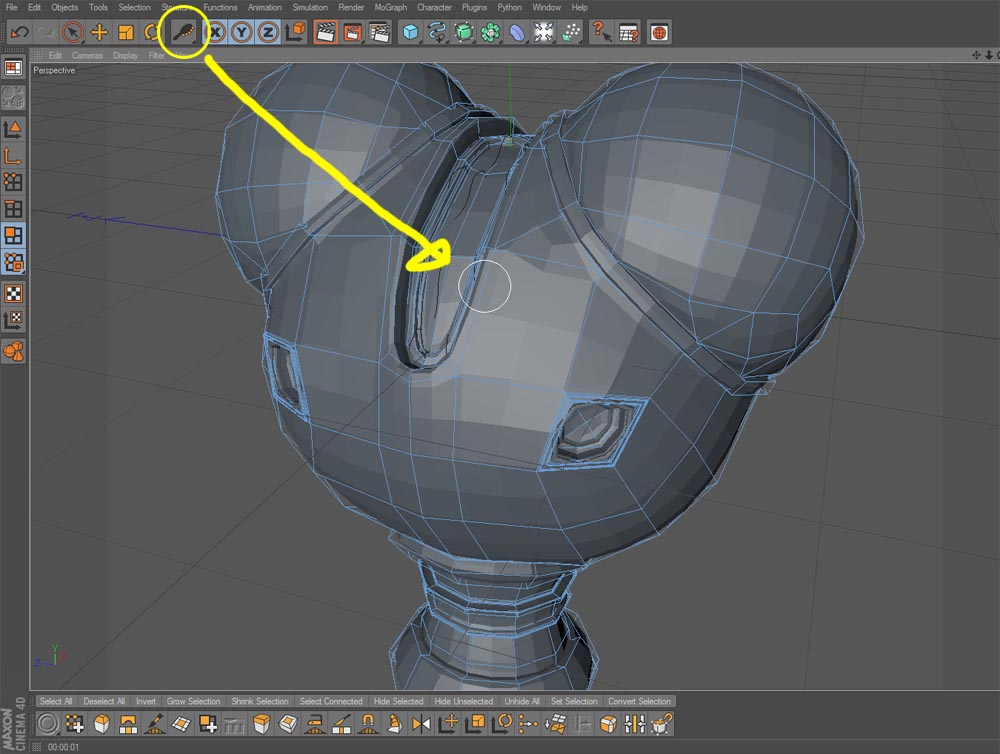The height and width of the screenshot is (754, 1000).
Task: Open the Render to Picture Viewer flyout
Action: [x=353, y=32]
